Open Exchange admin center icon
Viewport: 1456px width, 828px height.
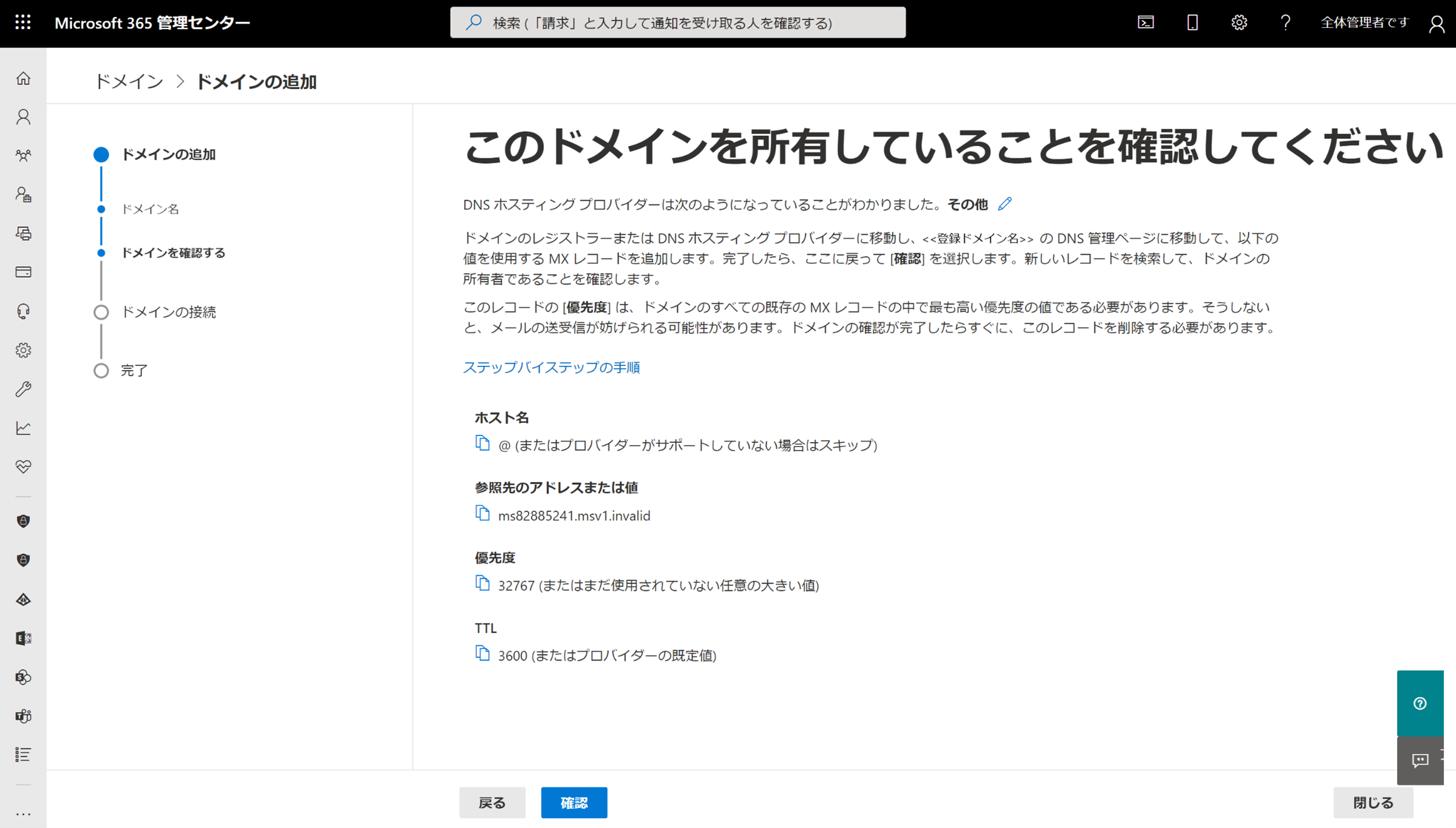23,638
